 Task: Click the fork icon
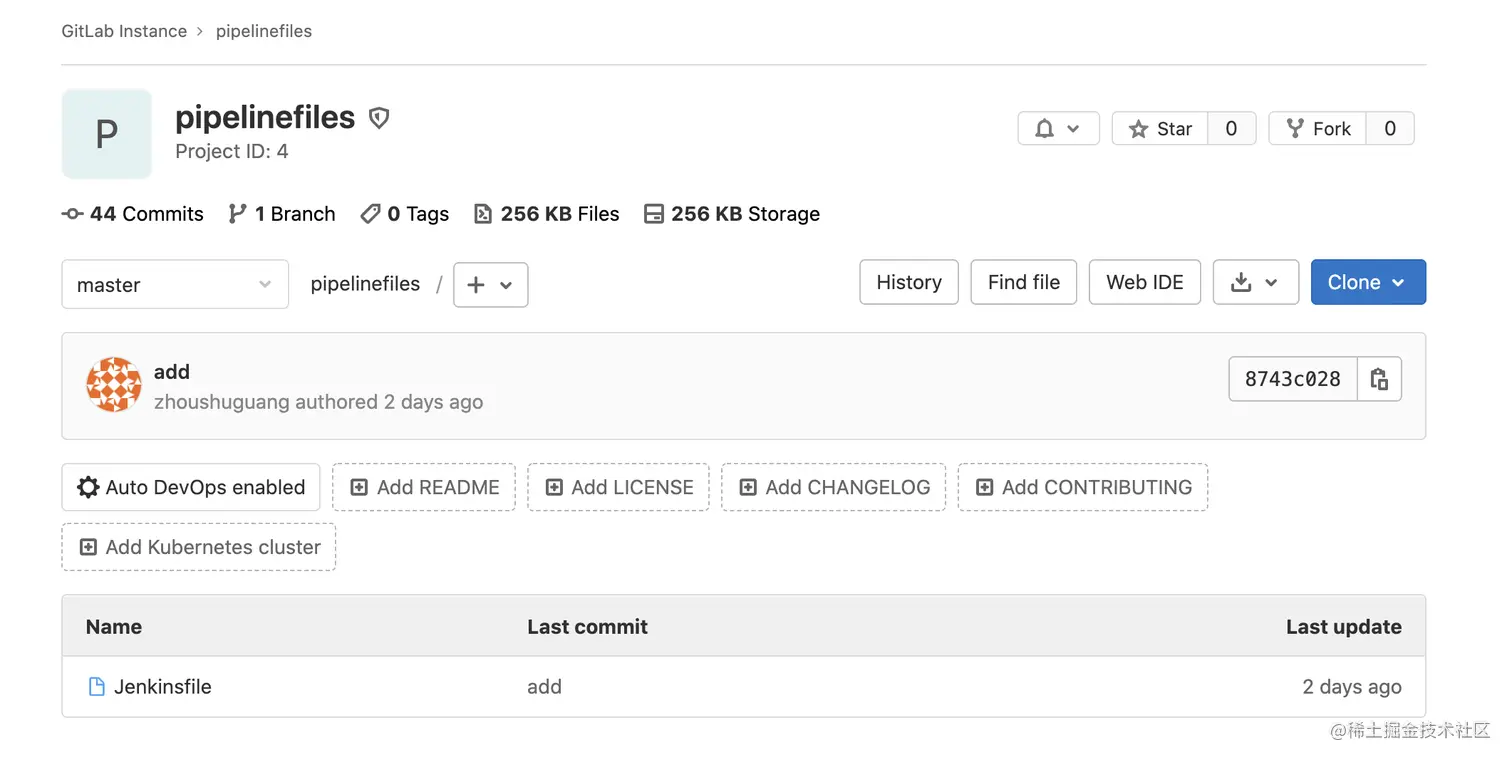(x=1294, y=128)
